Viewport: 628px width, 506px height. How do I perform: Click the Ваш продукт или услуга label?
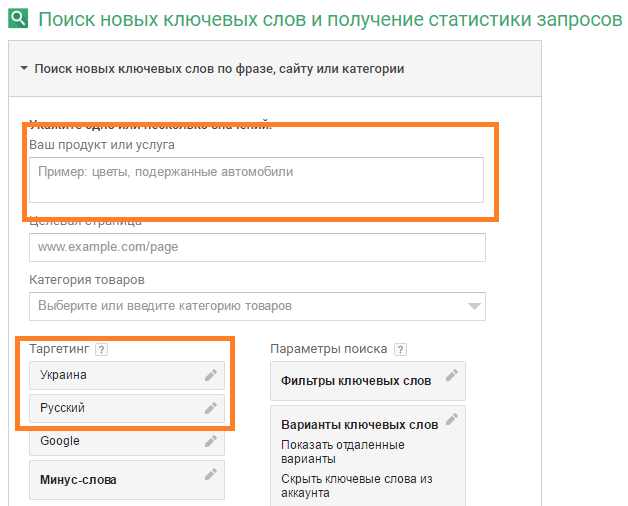pos(102,145)
